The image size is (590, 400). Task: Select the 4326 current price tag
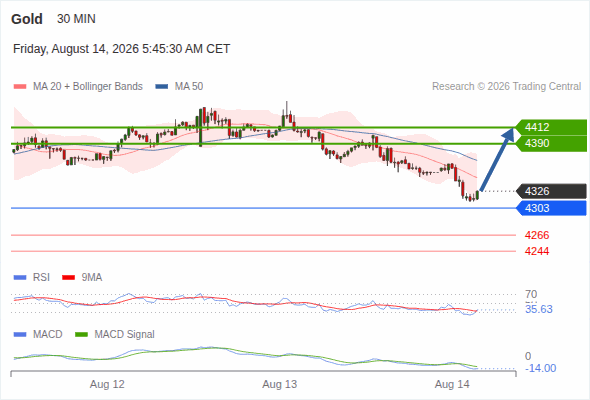pos(551,191)
